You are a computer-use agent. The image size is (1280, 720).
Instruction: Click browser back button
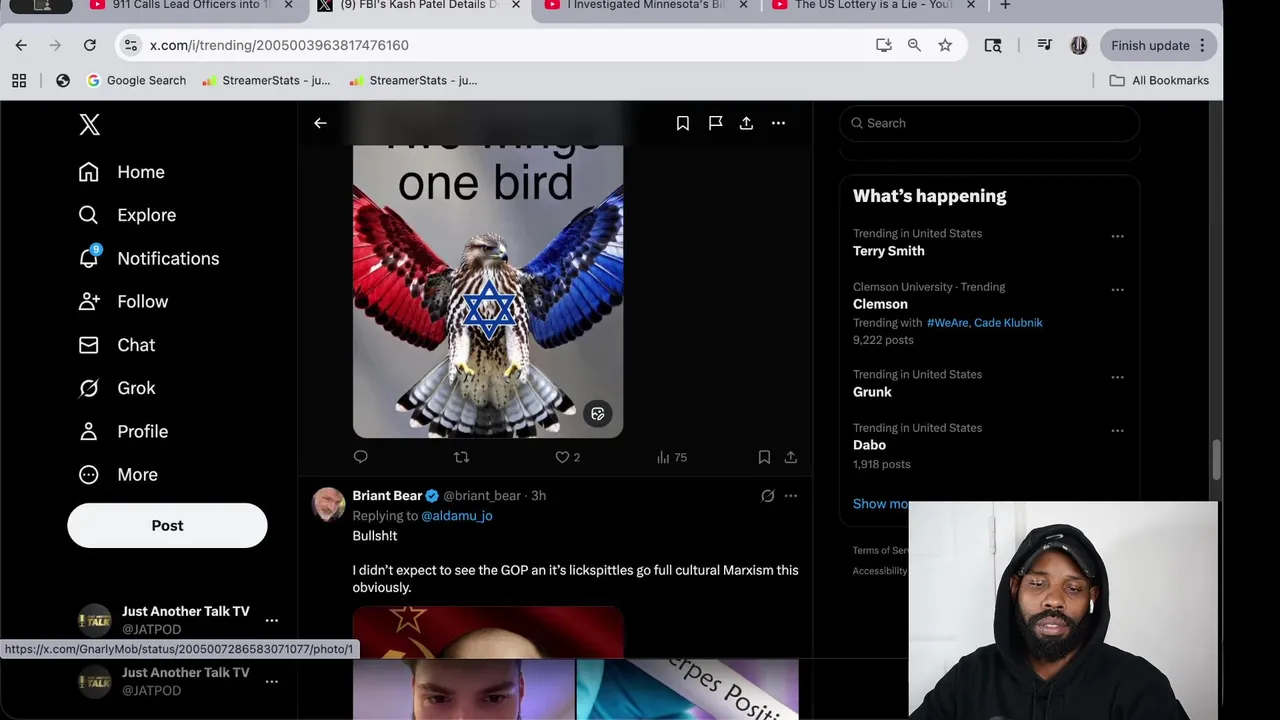pyautogui.click(x=21, y=45)
